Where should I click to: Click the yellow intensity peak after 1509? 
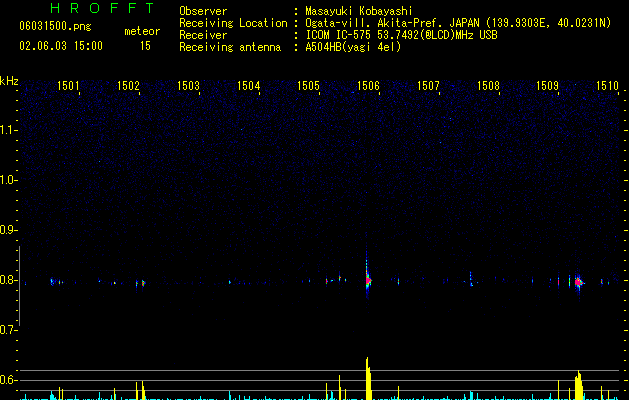578,385
